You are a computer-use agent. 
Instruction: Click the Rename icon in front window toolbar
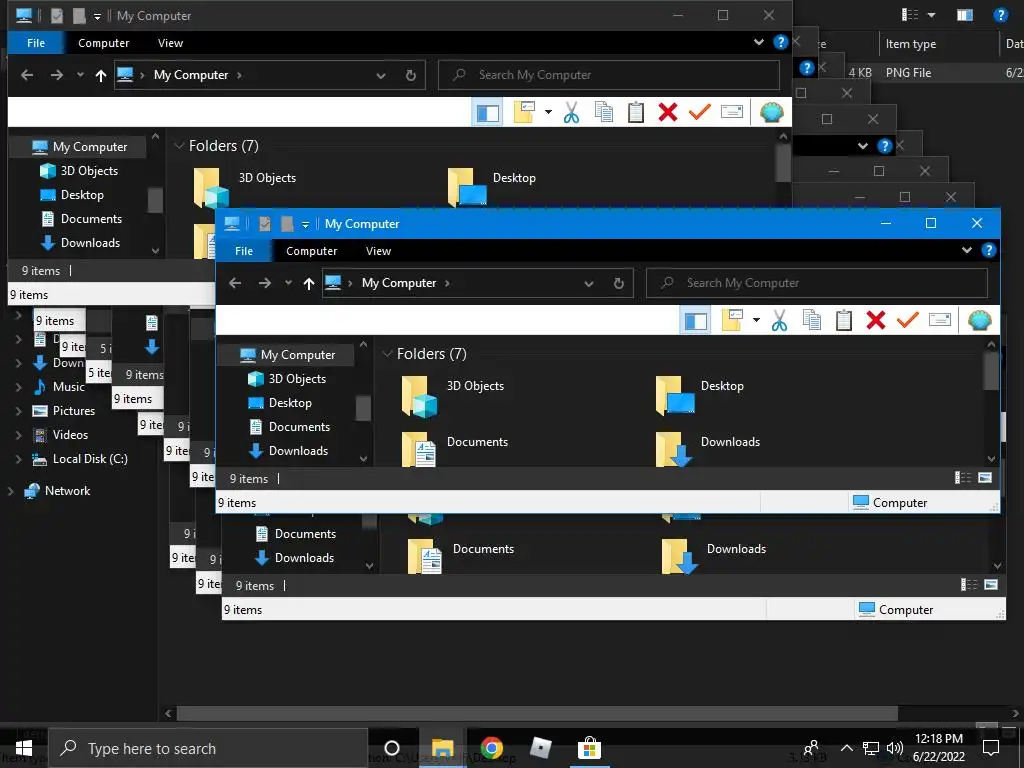940,320
